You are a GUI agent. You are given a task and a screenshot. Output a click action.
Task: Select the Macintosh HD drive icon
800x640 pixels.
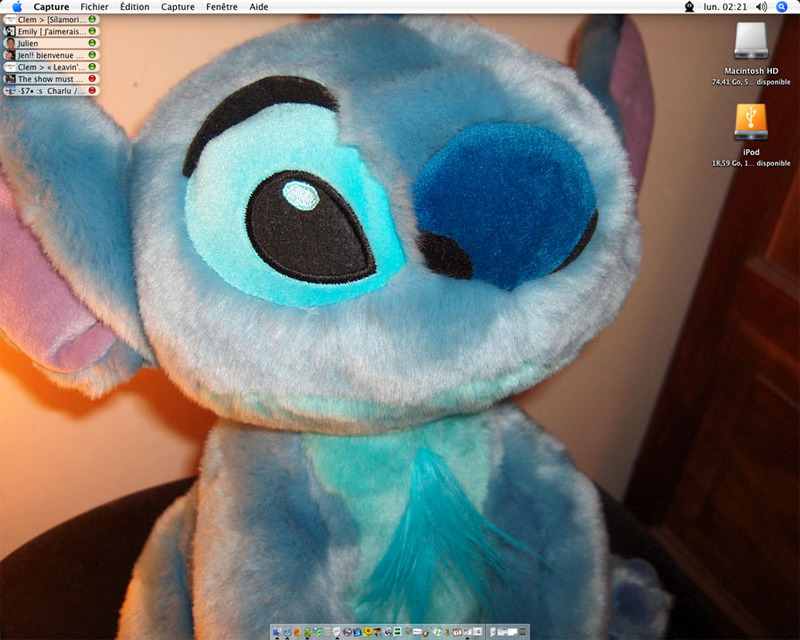click(751, 41)
